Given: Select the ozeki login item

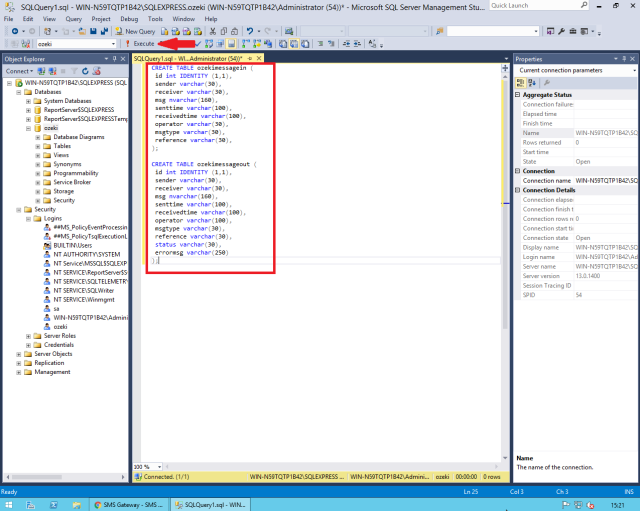Looking at the screenshot, I should 60,327.
